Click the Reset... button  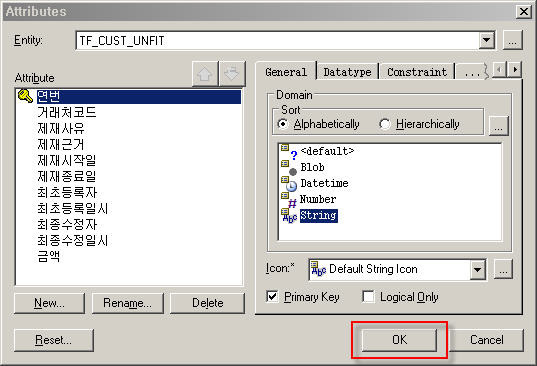pos(54,340)
